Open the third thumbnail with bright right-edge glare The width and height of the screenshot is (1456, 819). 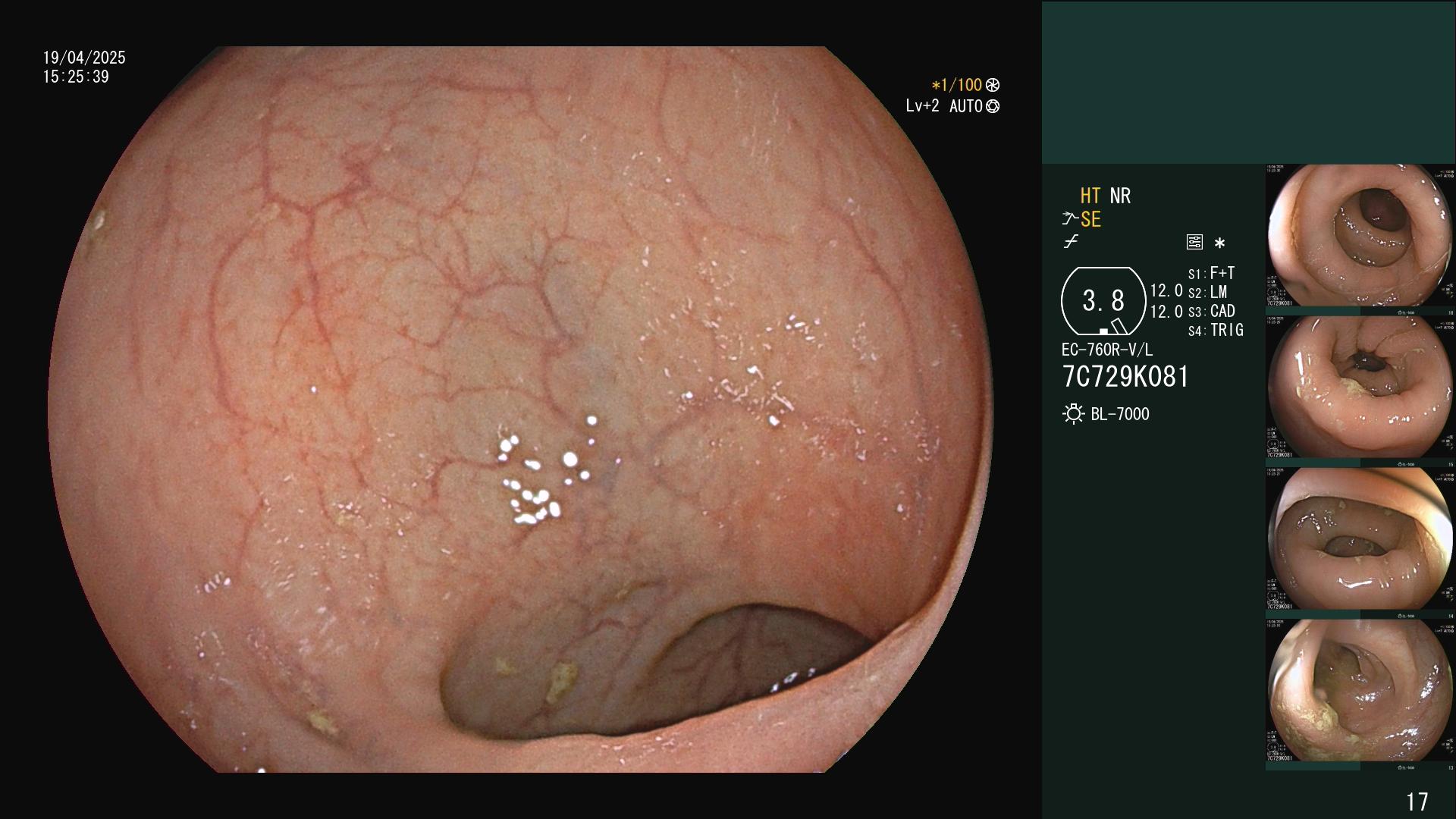[x=1360, y=539]
